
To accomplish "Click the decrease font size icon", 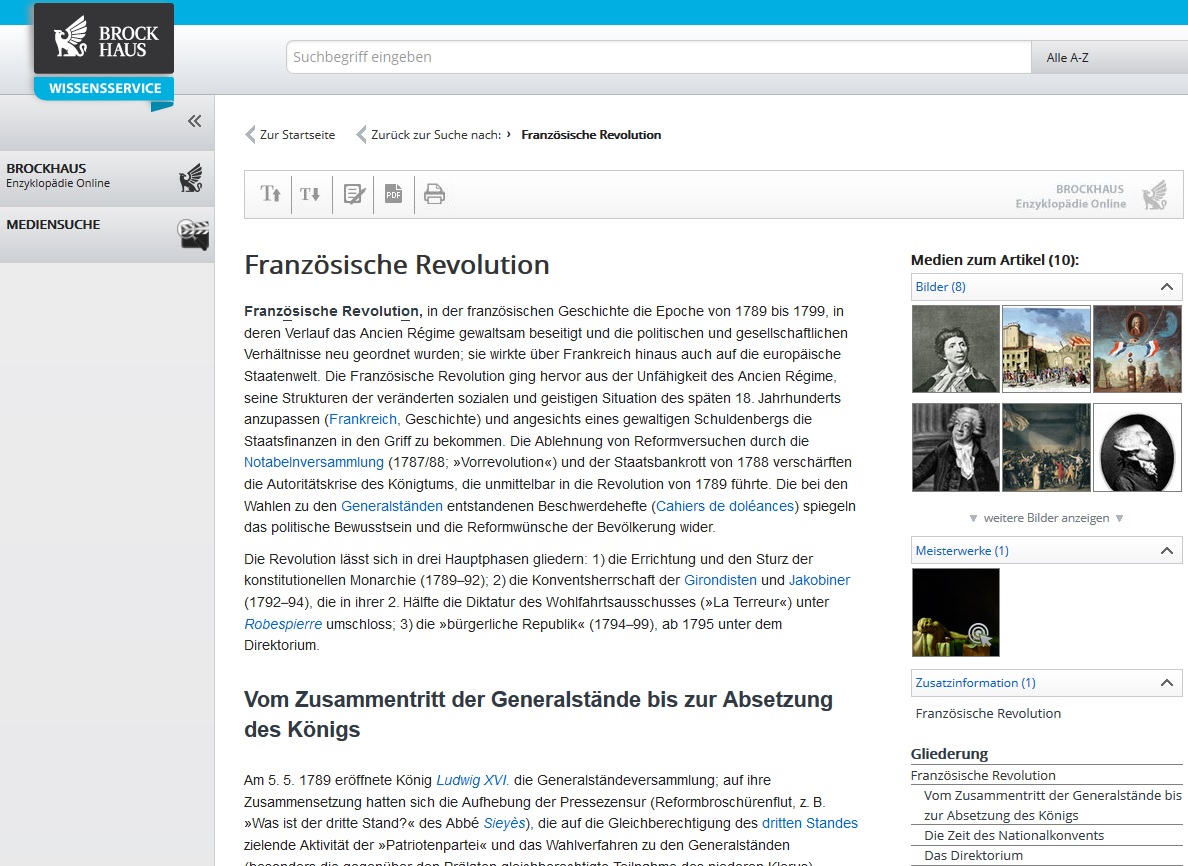I will pyautogui.click(x=311, y=194).
